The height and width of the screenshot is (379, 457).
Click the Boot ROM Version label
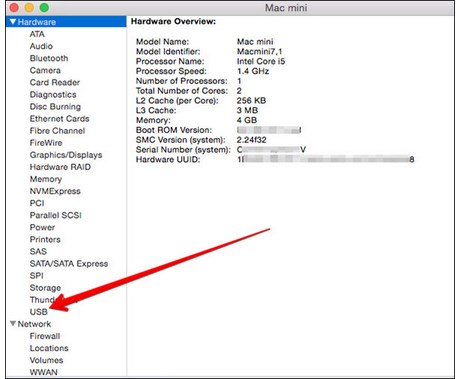[x=174, y=130]
